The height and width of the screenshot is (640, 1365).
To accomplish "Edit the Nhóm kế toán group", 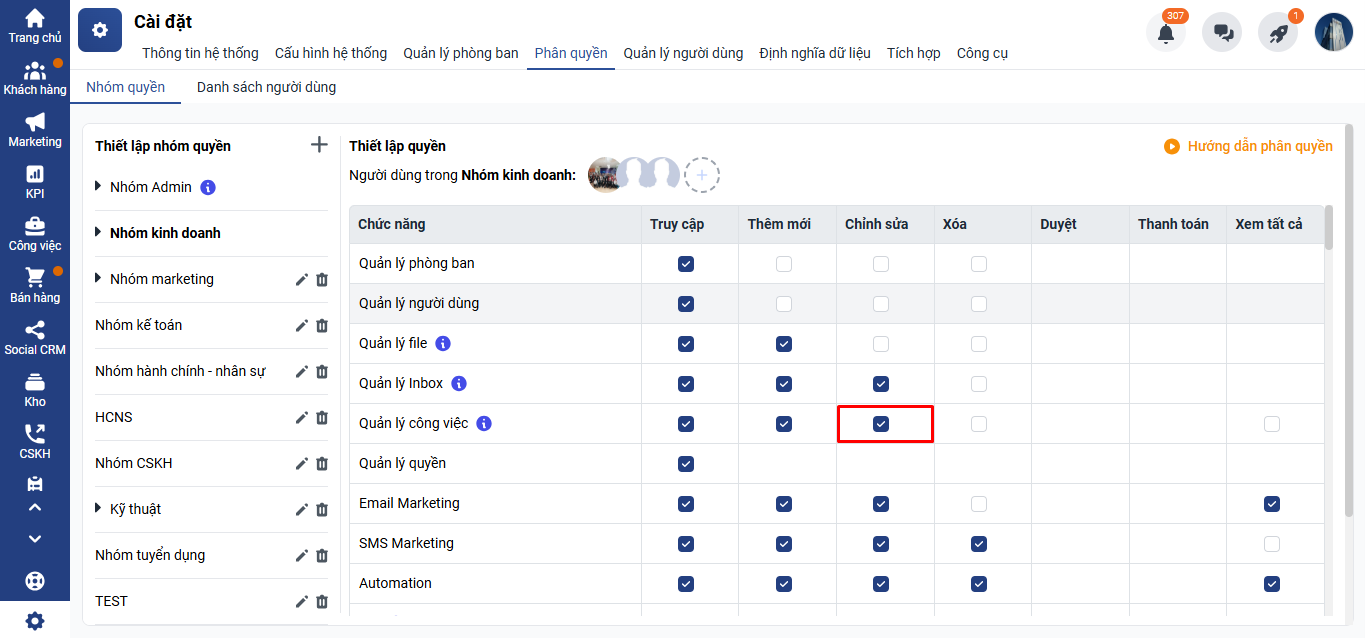I will 301,325.
